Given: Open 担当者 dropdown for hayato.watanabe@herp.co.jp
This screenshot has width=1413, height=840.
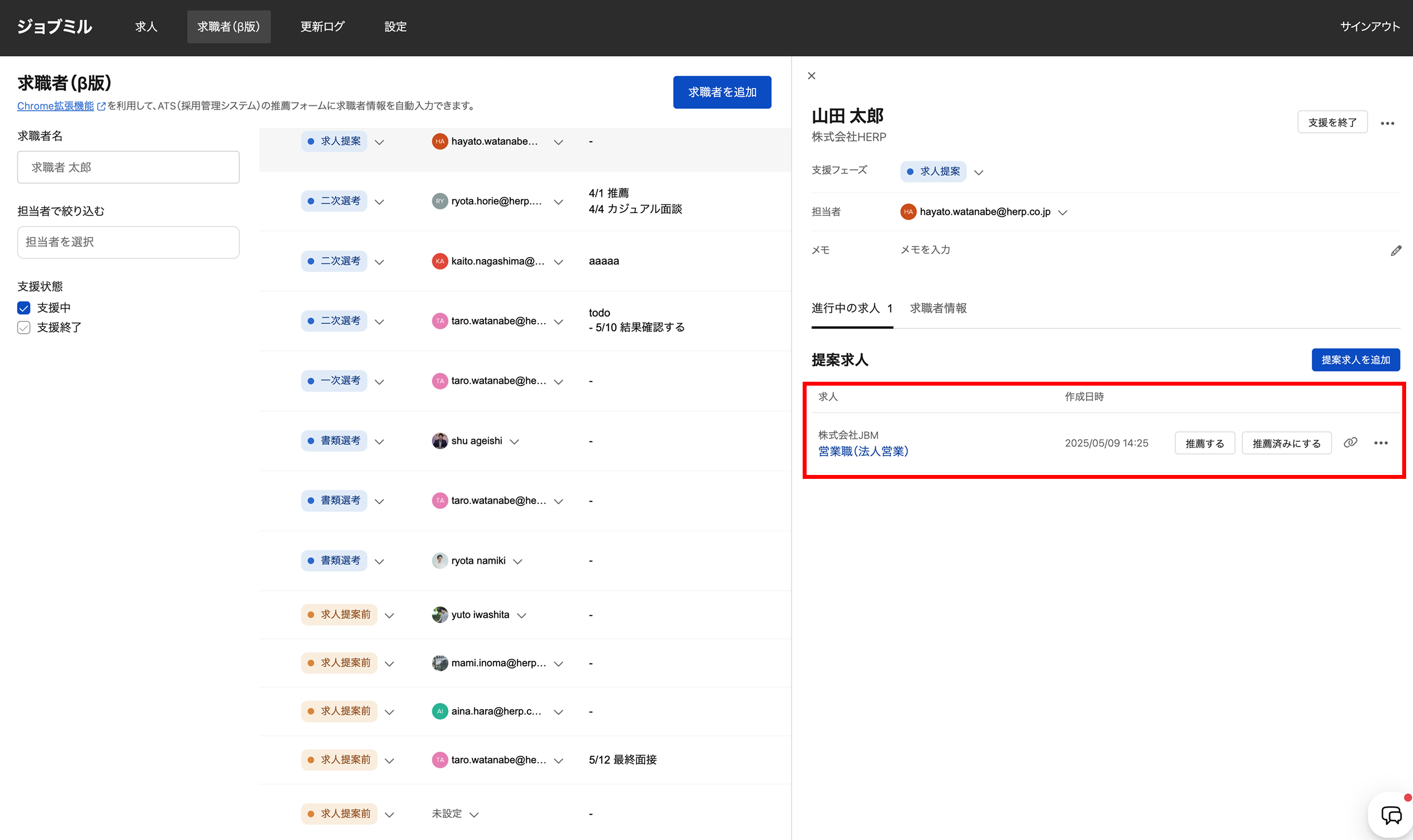Looking at the screenshot, I should tap(1062, 212).
